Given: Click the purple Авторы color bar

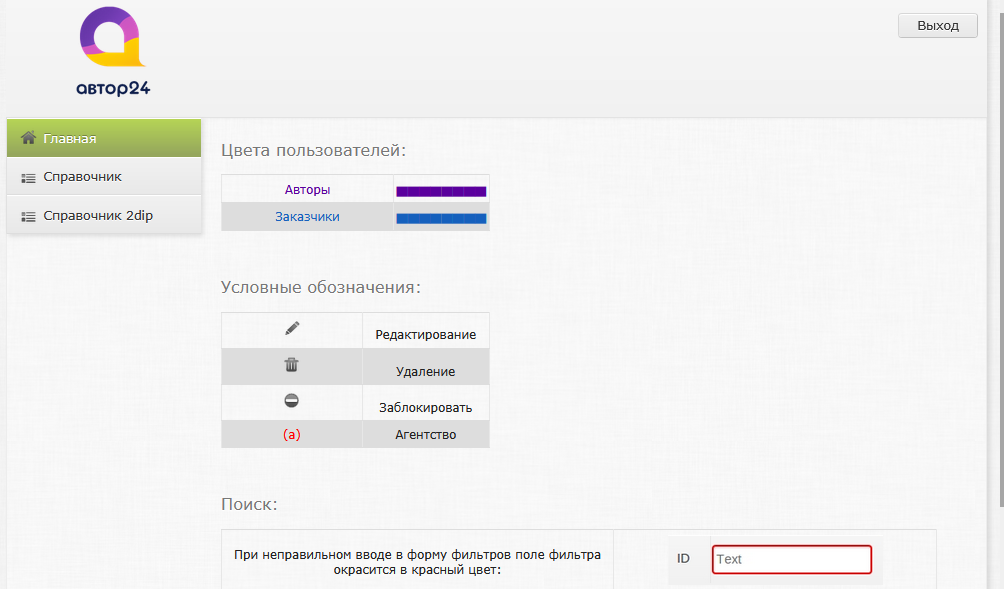Looking at the screenshot, I should [442, 189].
